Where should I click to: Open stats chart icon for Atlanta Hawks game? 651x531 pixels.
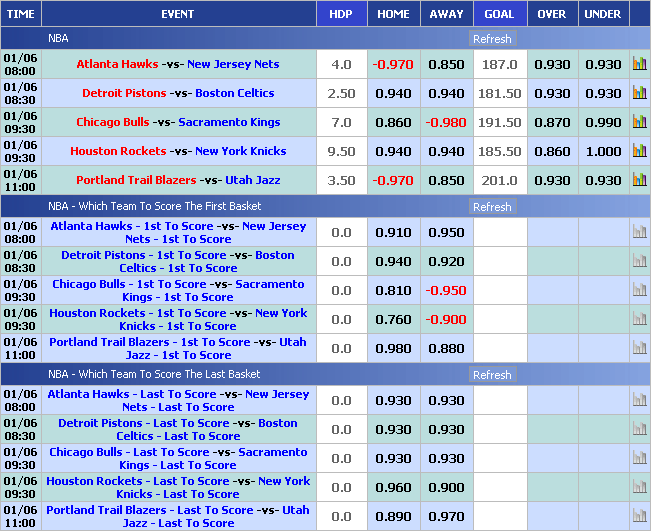(x=639, y=64)
